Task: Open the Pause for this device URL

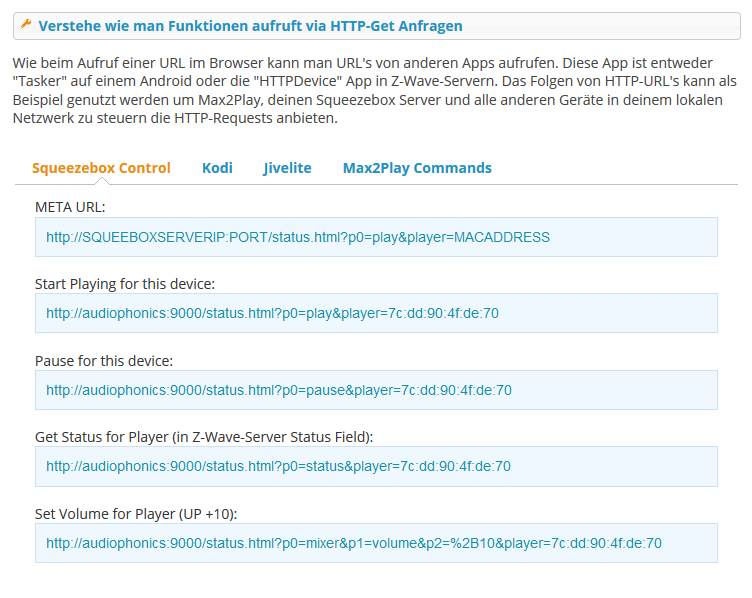Action: click(279, 390)
